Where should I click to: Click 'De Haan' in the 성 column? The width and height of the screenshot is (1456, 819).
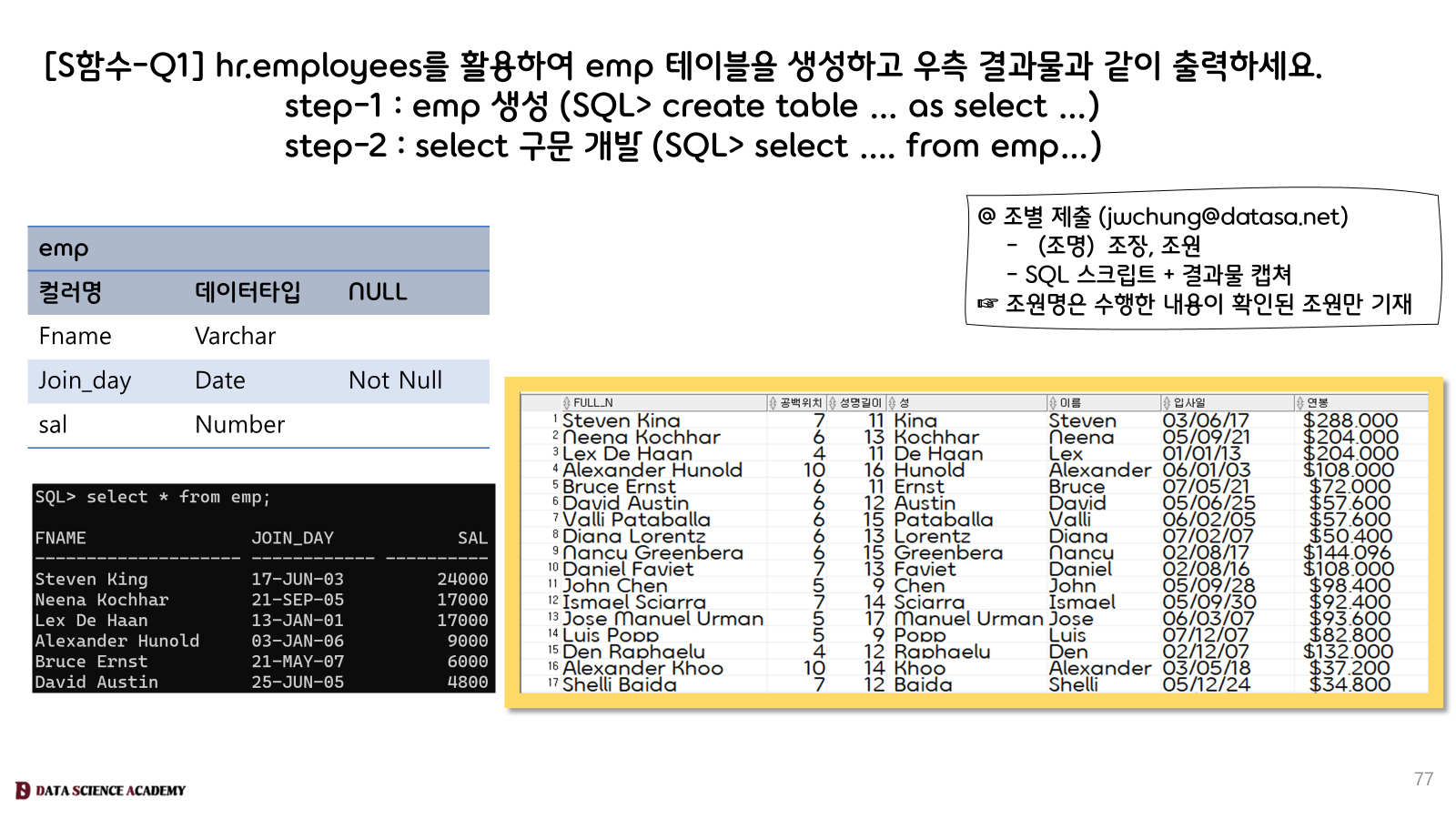pyautogui.click(x=939, y=454)
